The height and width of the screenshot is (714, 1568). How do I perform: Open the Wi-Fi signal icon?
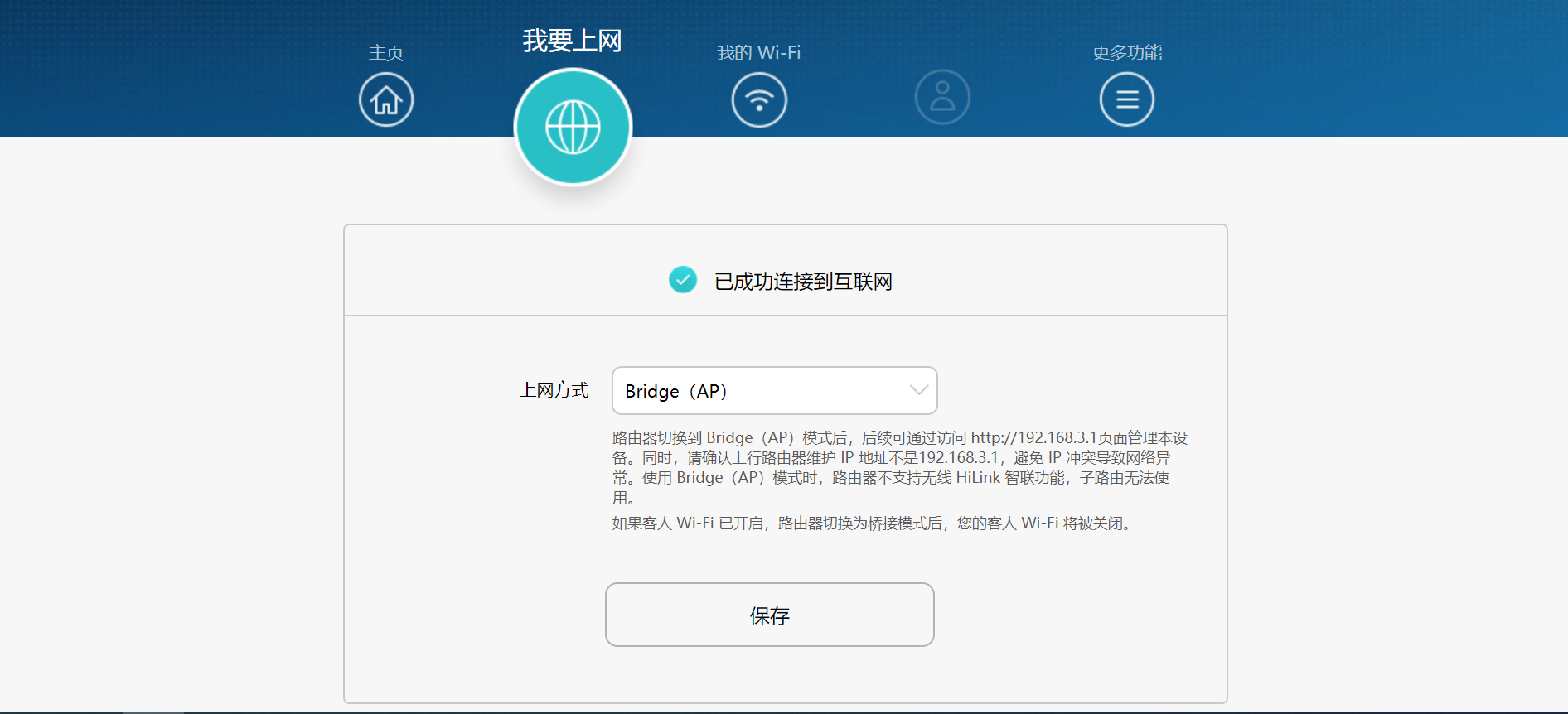[759, 99]
